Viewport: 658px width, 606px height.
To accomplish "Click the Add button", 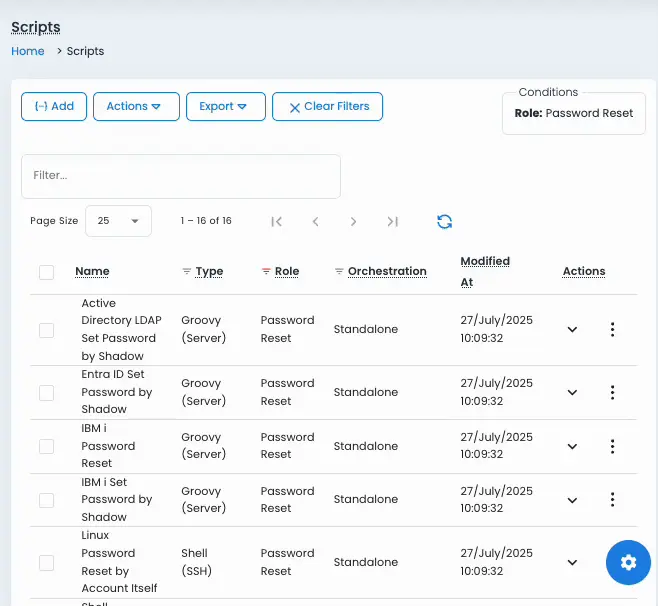I will [54, 107].
